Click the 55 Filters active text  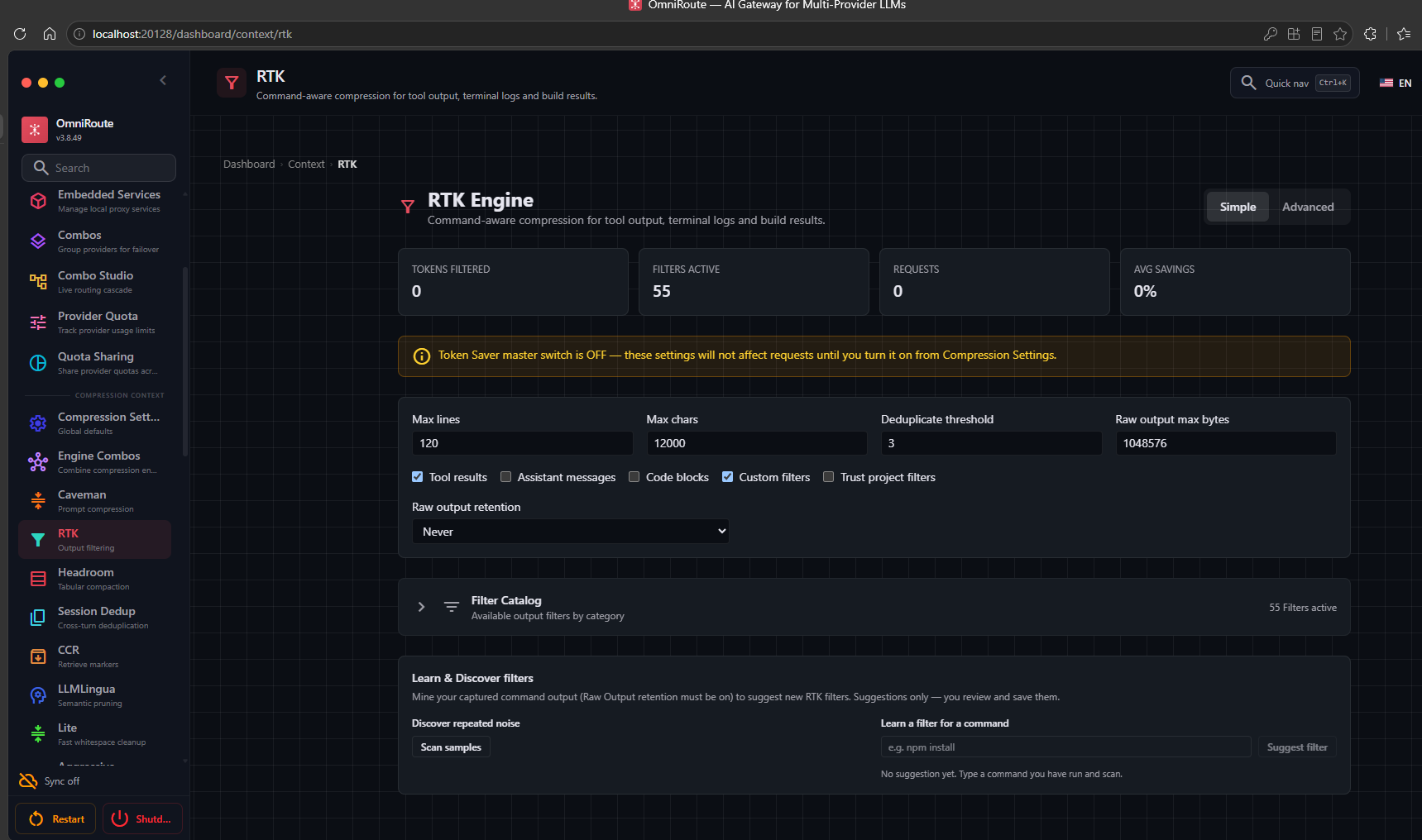click(1303, 608)
